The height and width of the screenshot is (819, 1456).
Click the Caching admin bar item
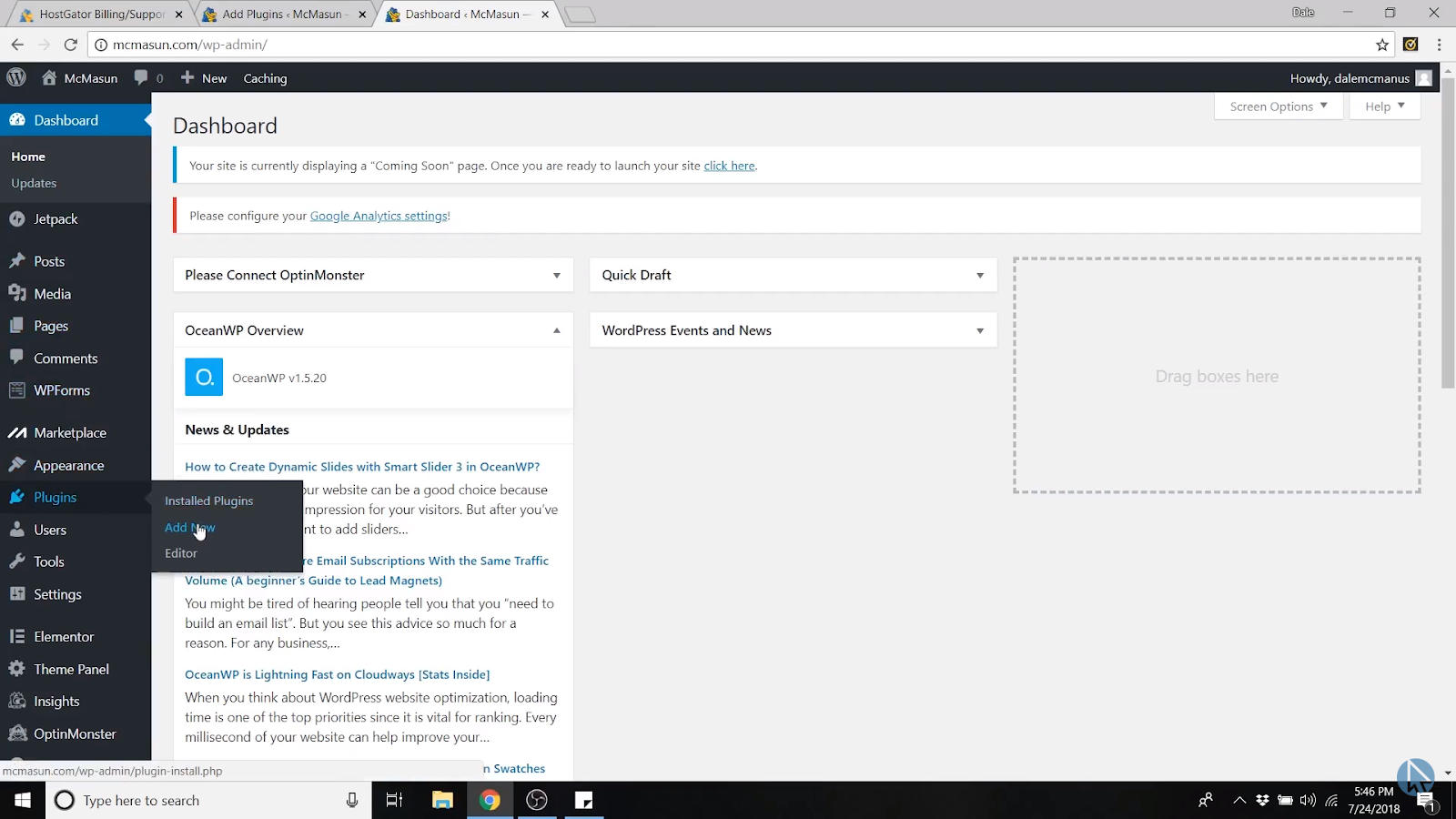tap(265, 78)
